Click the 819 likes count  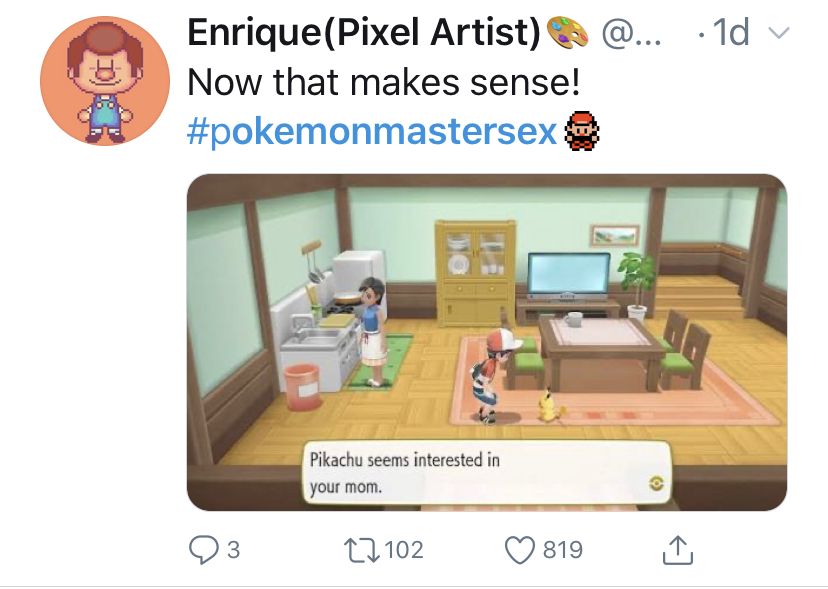[563, 550]
